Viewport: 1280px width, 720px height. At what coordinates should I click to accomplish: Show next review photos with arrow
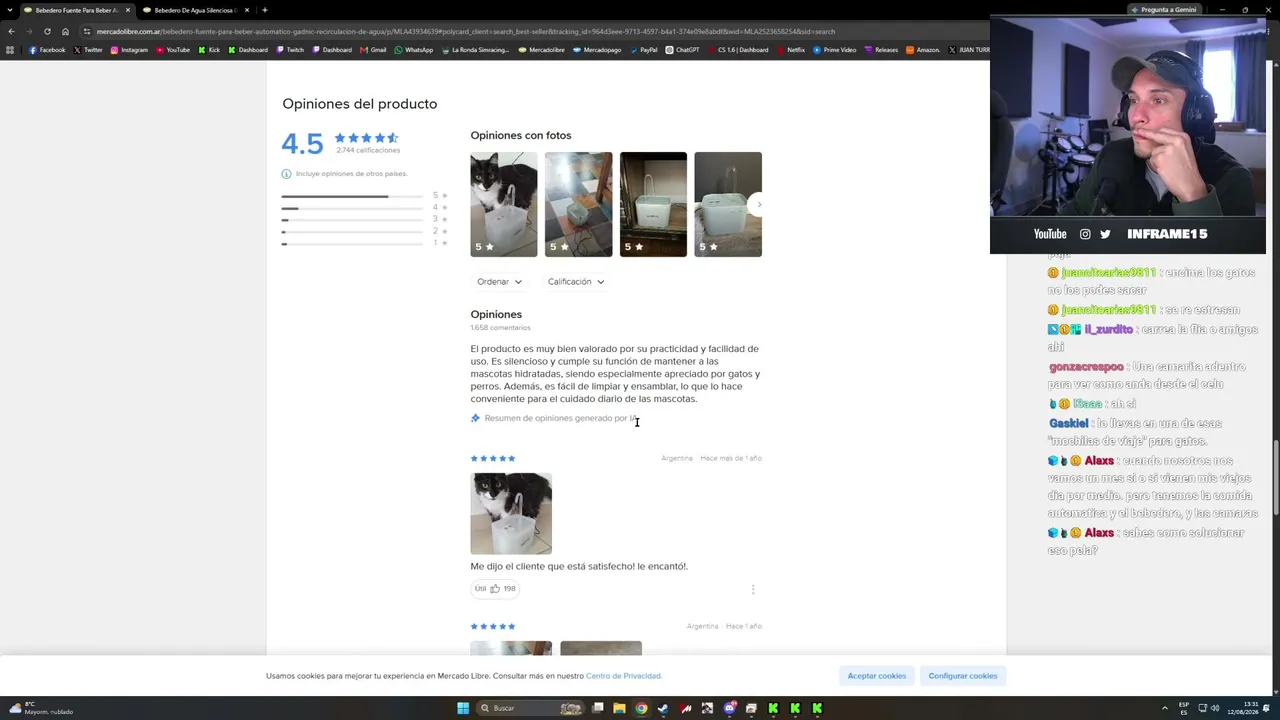pyautogui.click(x=758, y=204)
